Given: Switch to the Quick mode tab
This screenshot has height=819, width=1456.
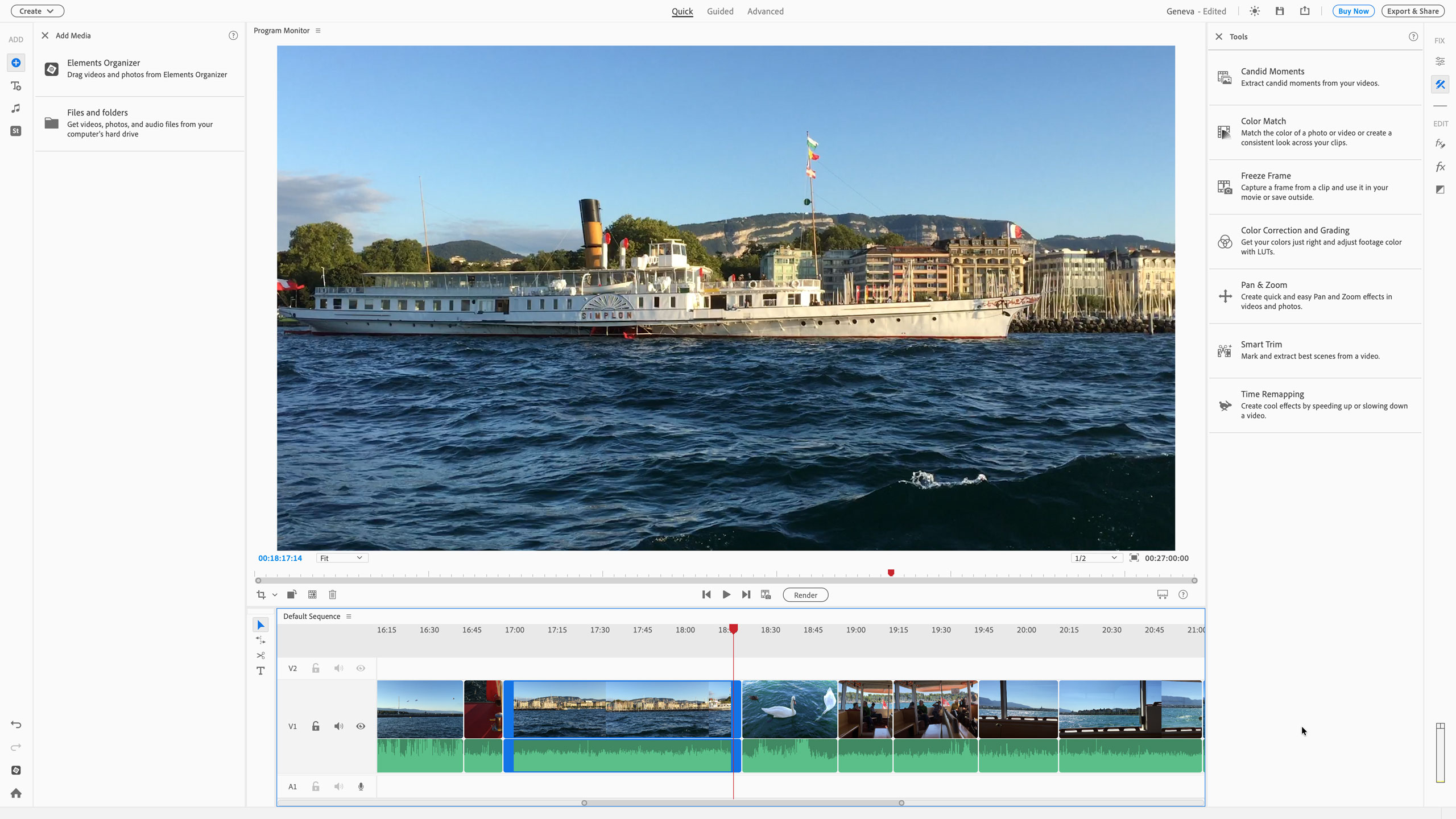Looking at the screenshot, I should pyautogui.click(x=682, y=11).
